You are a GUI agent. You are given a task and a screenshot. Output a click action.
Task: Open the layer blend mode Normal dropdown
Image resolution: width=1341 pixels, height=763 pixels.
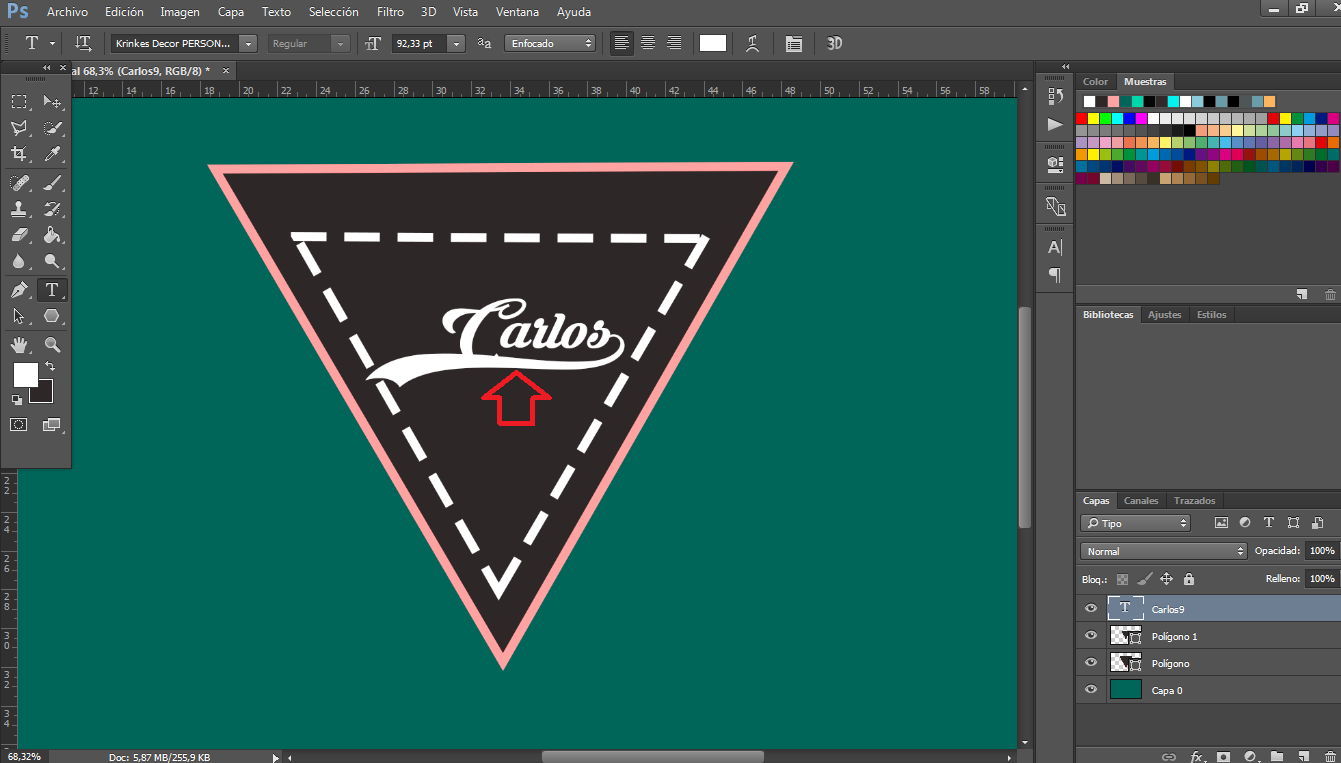click(1164, 551)
